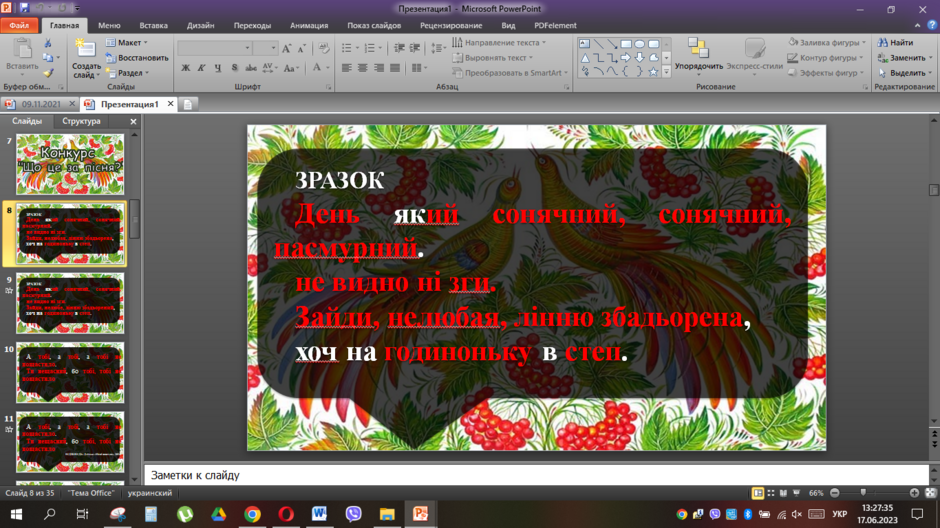This screenshot has height=528, width=940.
Task: Switch to the Структура pane tab
Action: point(82,121)
